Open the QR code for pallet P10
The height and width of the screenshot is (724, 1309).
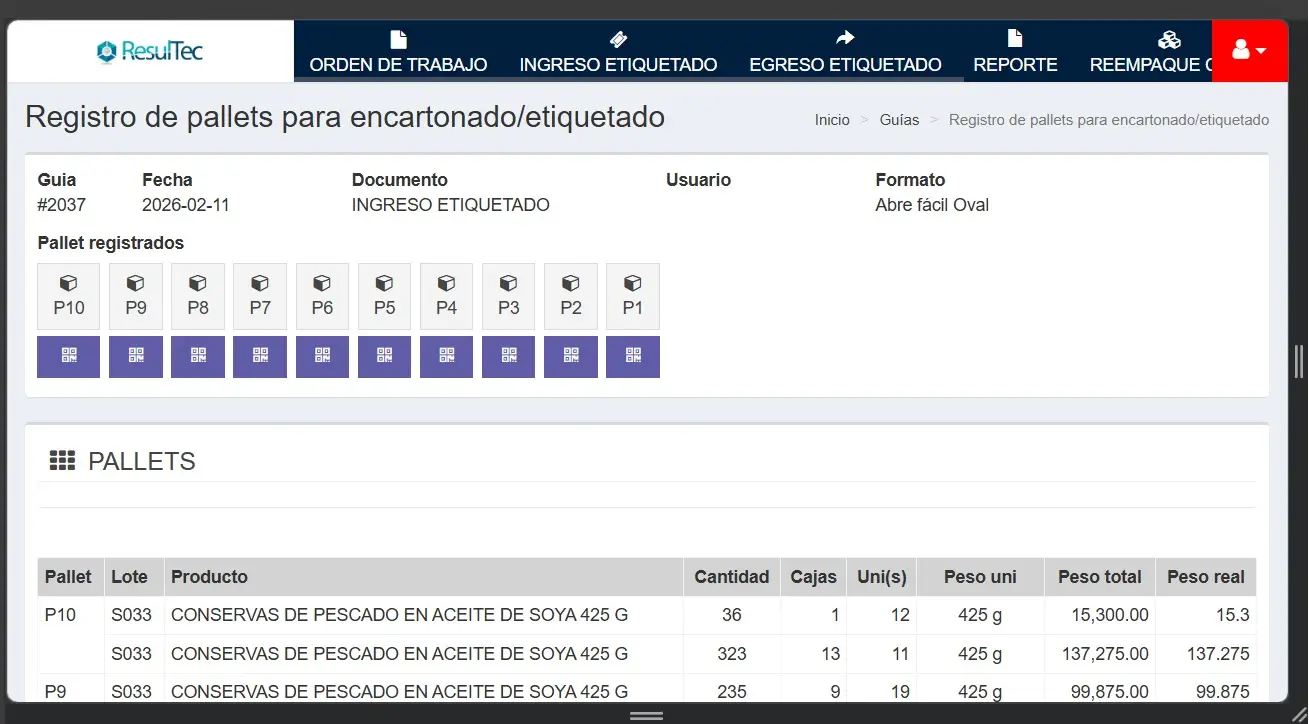[68, 356]
